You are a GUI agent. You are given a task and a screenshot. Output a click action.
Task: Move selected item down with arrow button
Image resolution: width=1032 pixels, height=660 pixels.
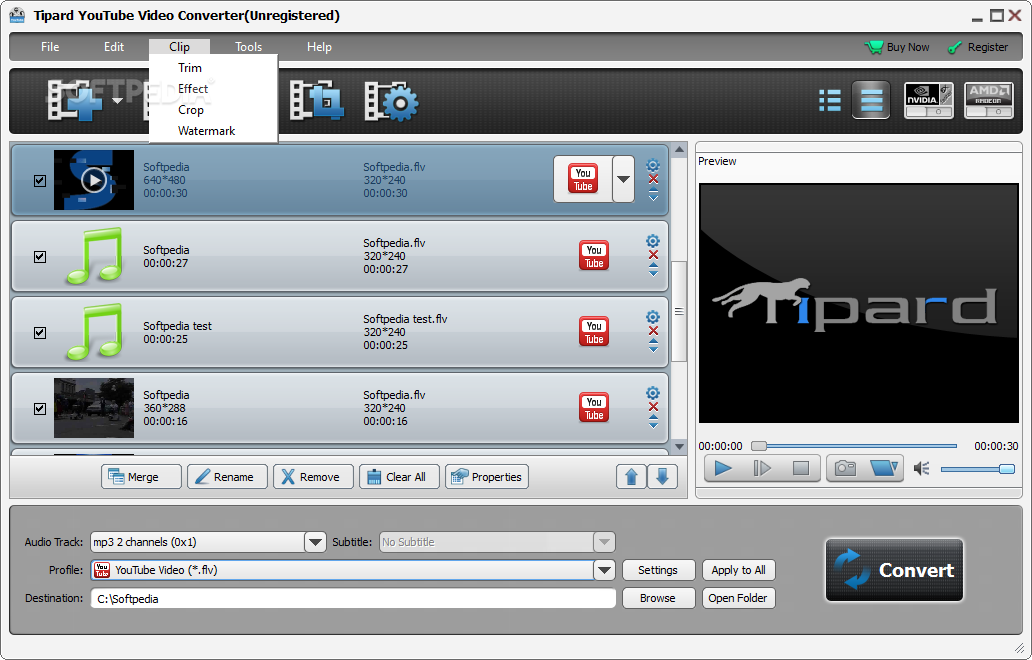[x=663, y=476]
